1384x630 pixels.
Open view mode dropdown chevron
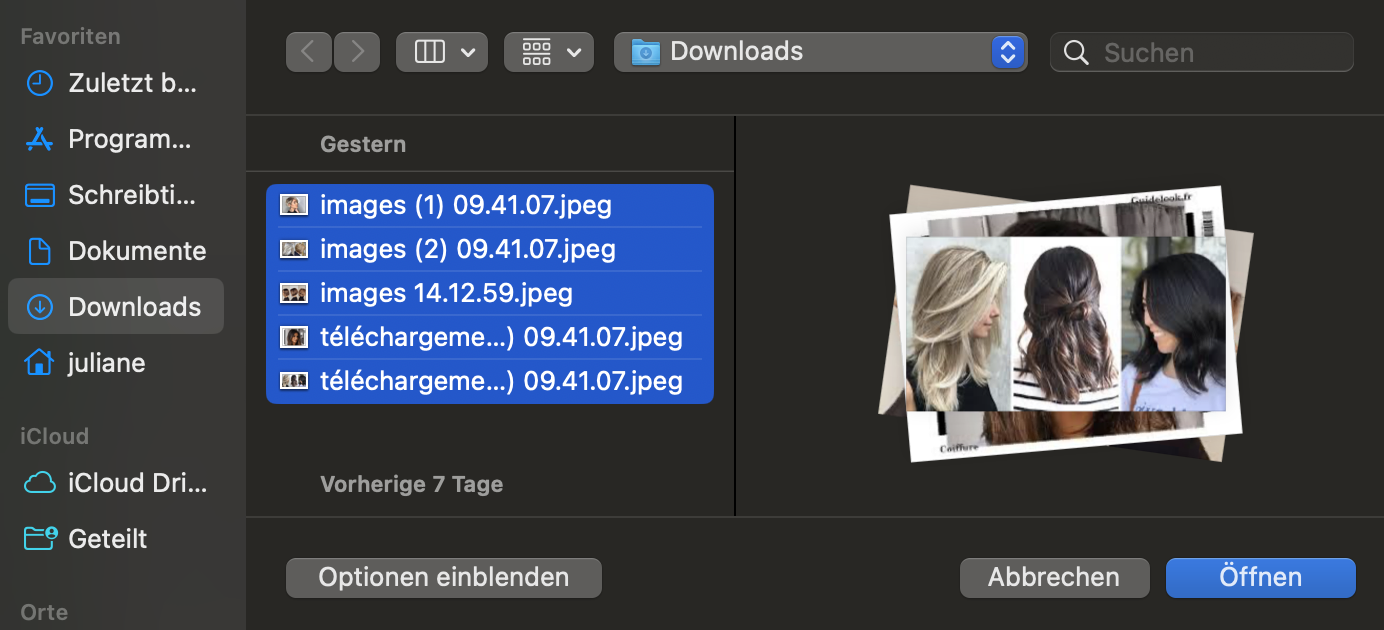coord(468,52)
